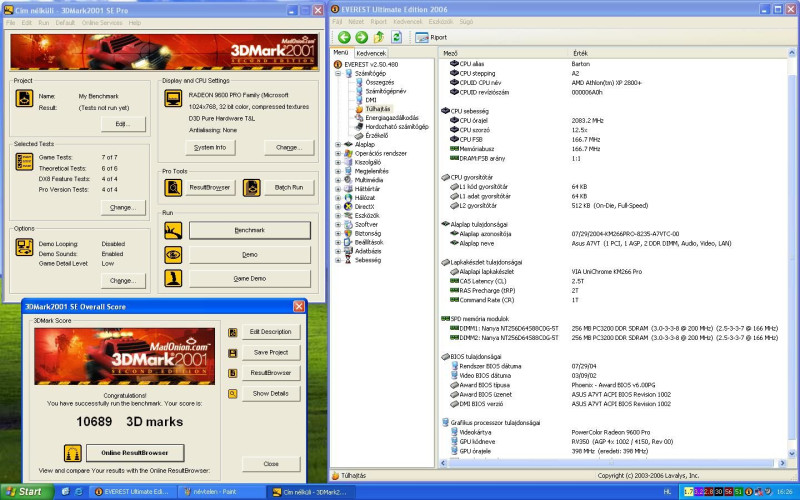
Task: Expand the Operációs rendszer tree node
Action: (338, 153)
